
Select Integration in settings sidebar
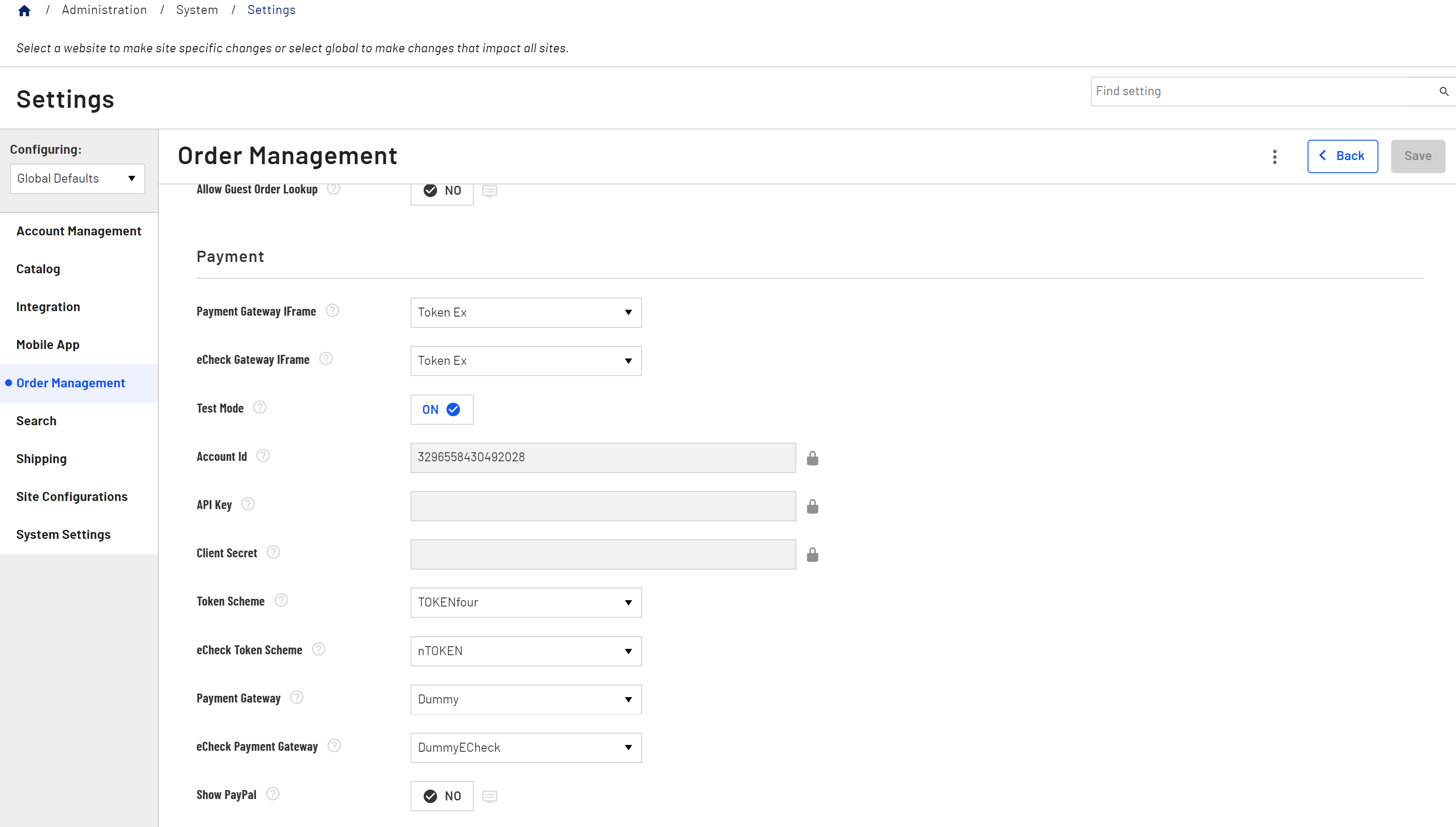click(x=79, y=307)
